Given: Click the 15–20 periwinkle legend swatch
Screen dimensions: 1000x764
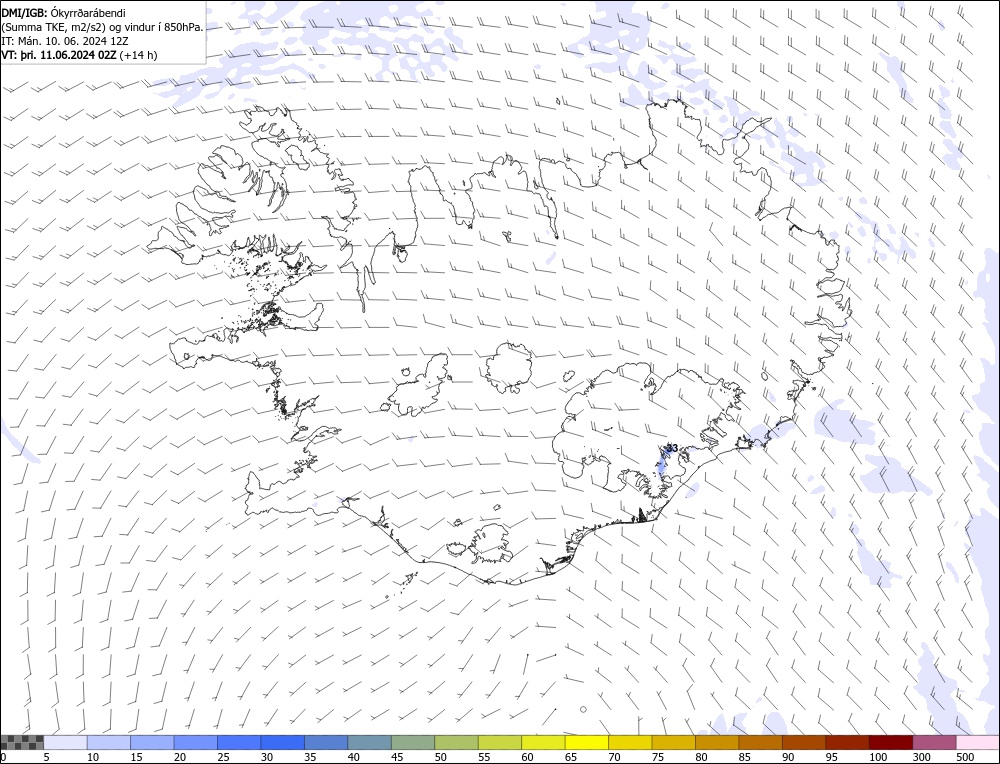Looking at the screenshot, I should tap(152, 742).
